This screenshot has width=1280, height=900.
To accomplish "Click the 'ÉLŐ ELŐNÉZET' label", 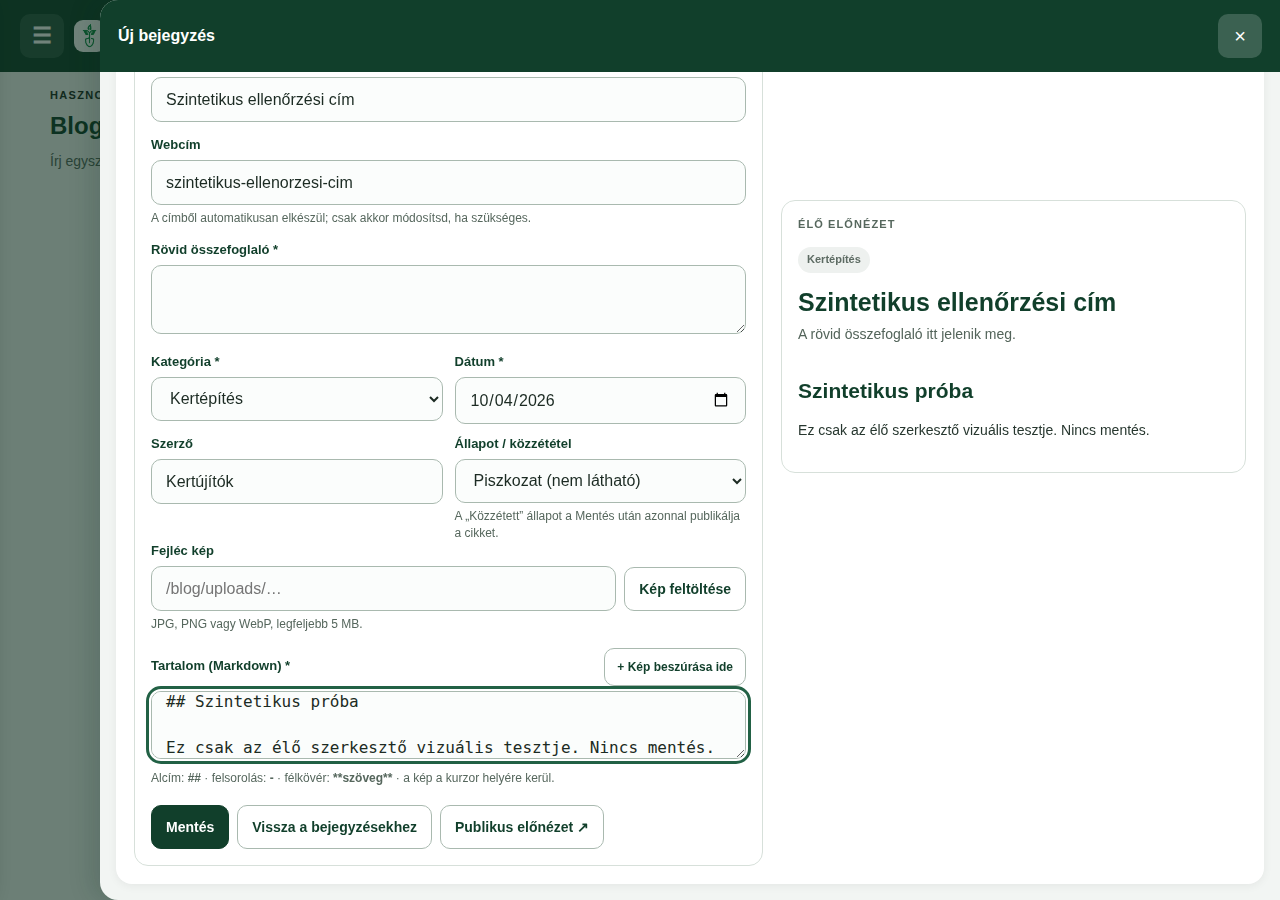I will pos(846,224).
